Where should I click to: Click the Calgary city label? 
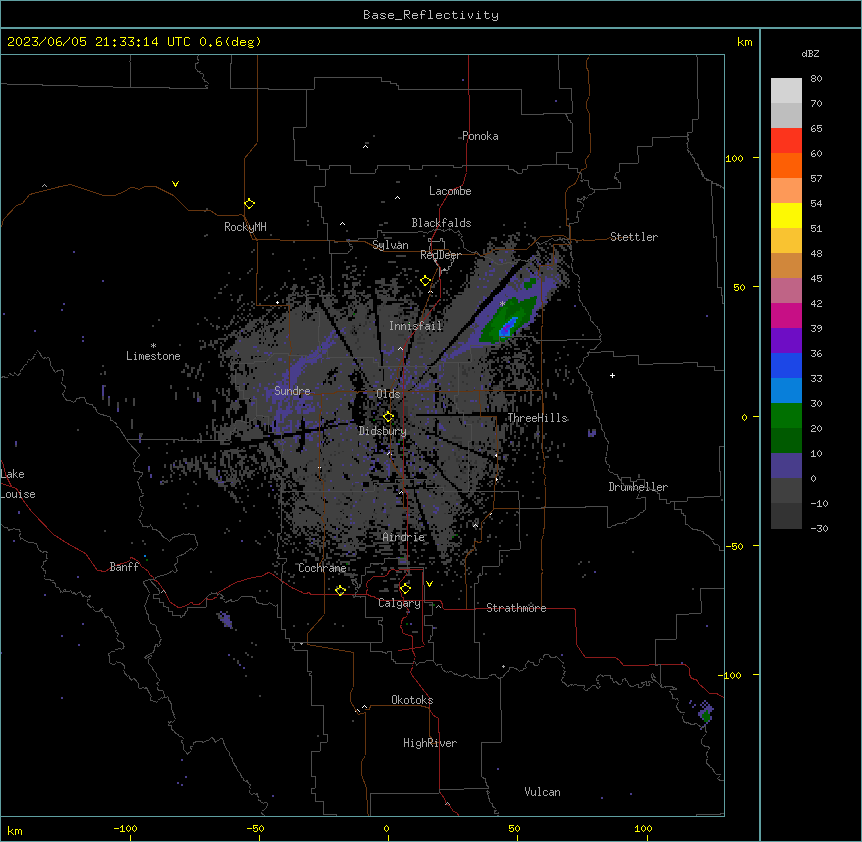coord(399,603)
